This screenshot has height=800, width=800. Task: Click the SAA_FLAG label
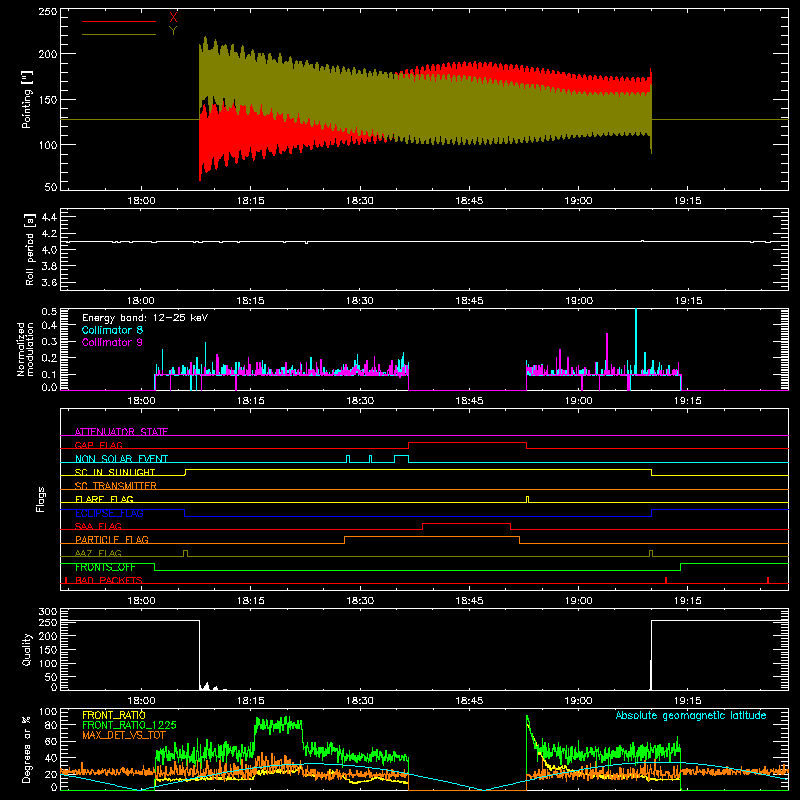point(98,526)
